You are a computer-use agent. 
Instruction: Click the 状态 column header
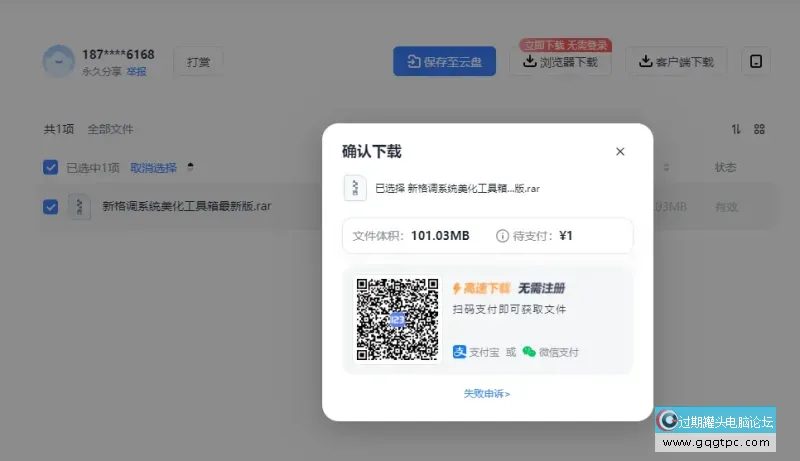click(725, 167)
